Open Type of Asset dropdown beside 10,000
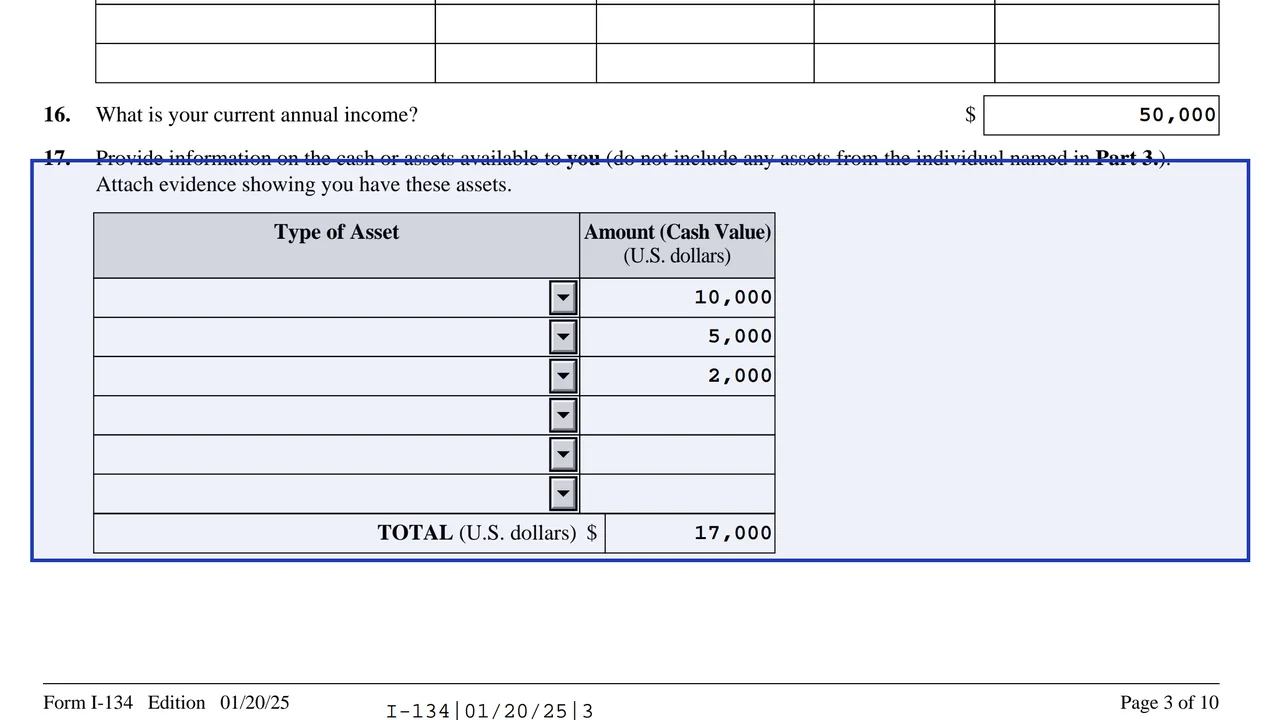The image size is (1280, 720). point(563,297)
